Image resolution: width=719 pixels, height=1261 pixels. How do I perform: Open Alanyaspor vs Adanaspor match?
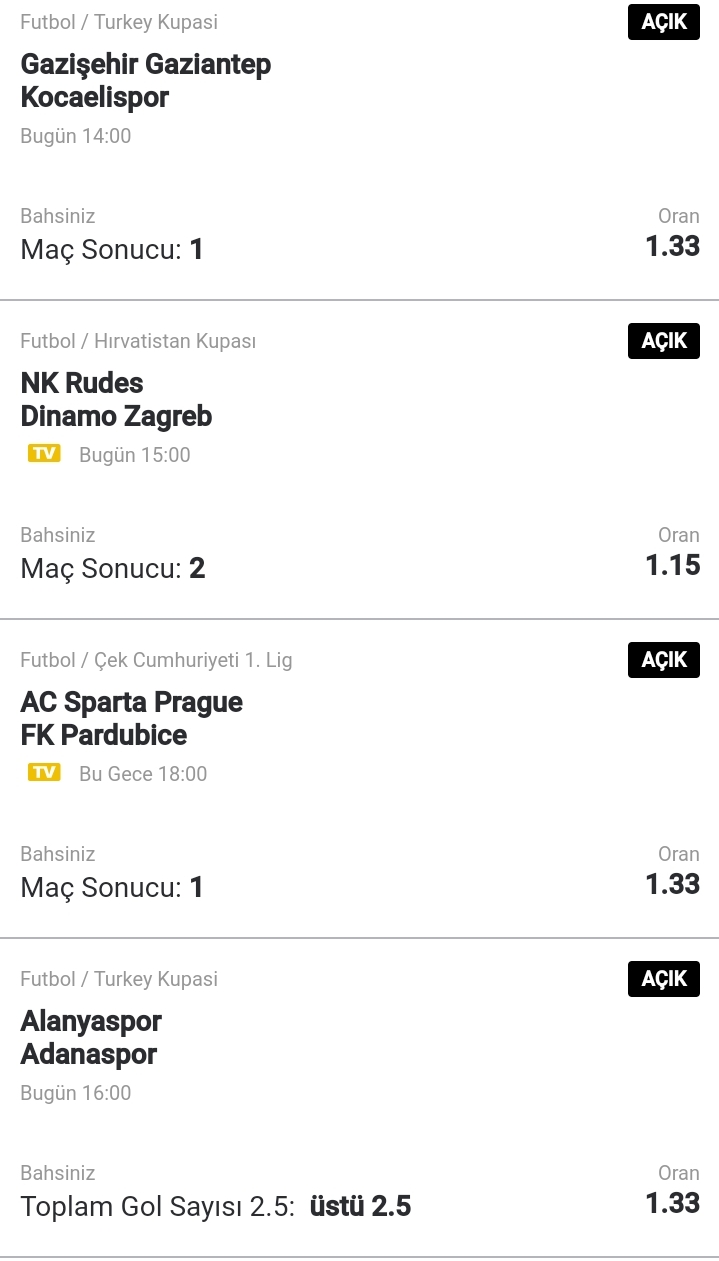(x=91, y=1038)
